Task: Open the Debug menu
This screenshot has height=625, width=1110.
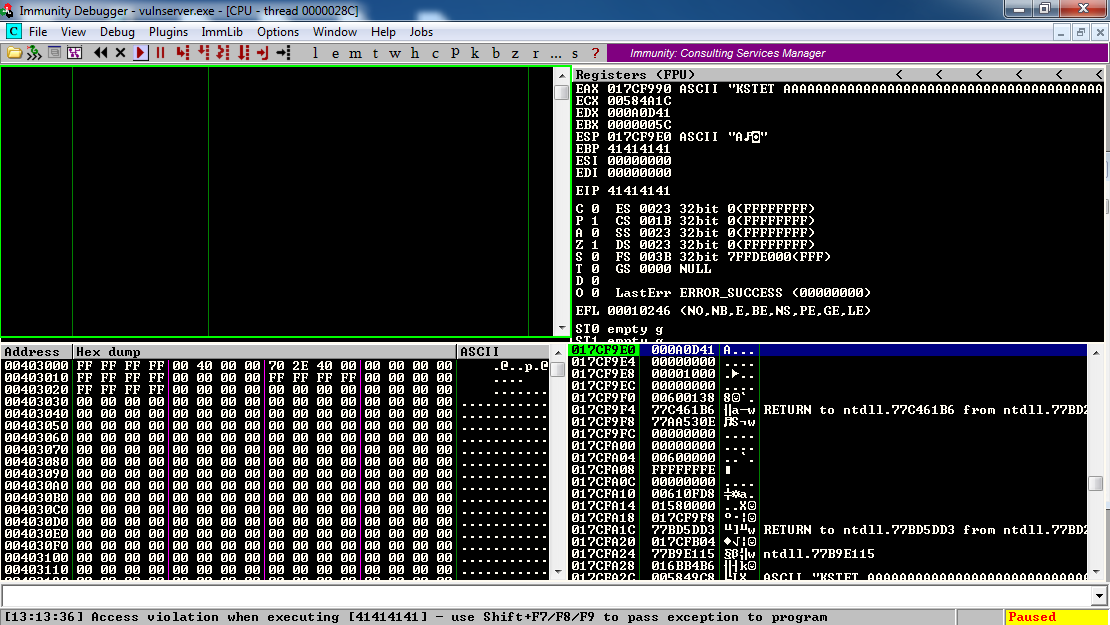Action: click(x=117, y=32)
